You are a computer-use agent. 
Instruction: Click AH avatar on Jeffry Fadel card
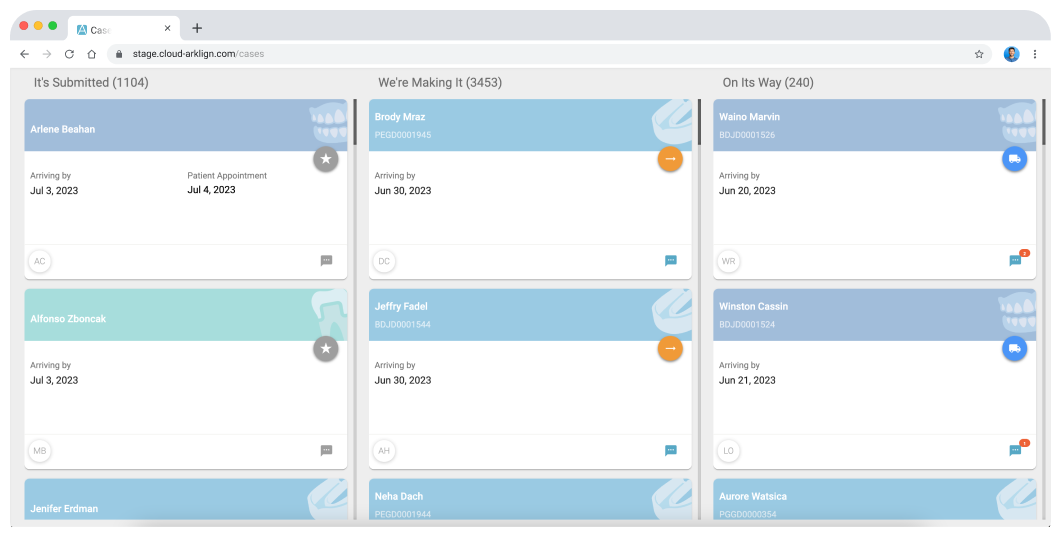coord(384,451)
